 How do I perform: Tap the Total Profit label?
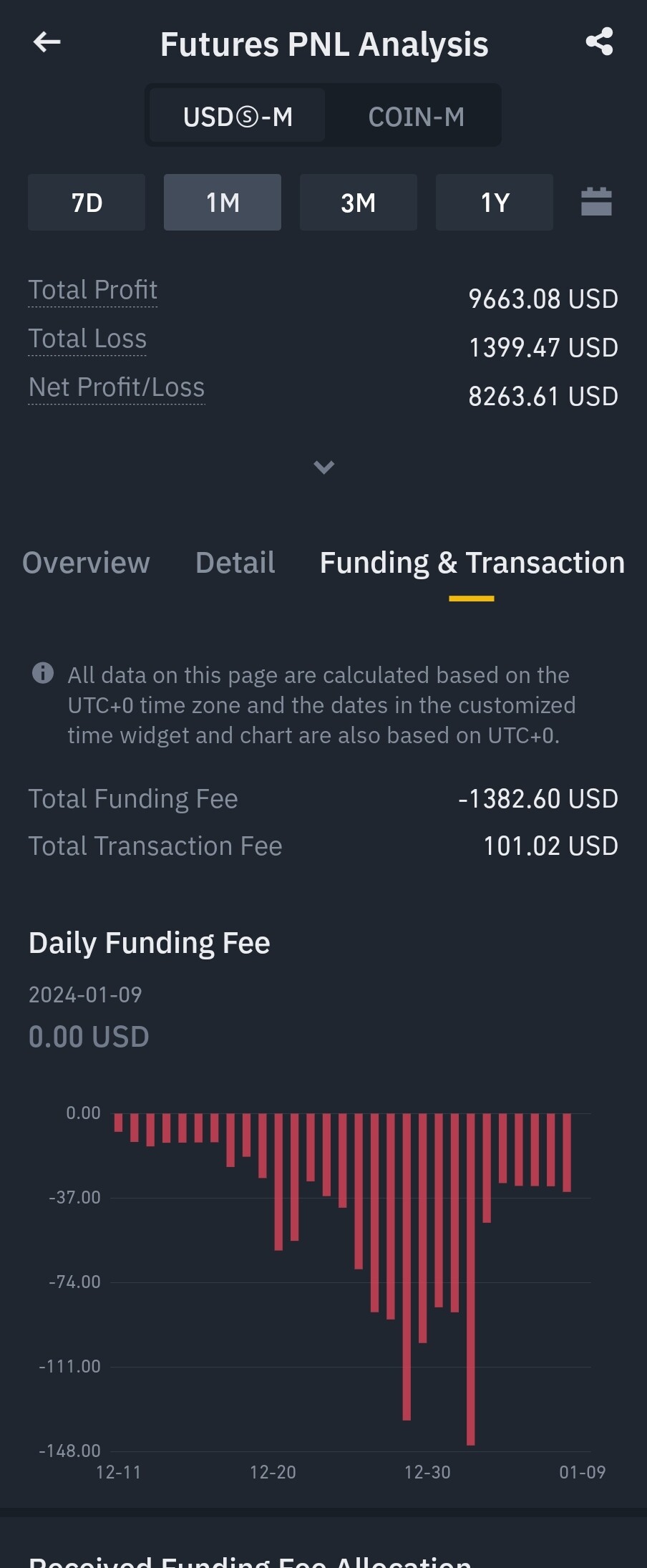(x=92, y=290)
